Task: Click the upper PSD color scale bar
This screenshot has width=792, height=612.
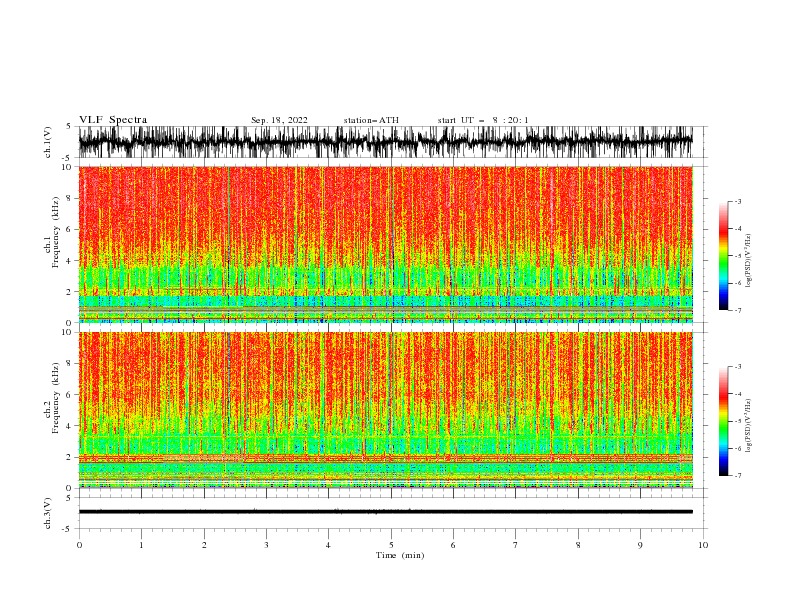Action: pyautogui.click(x=723, y=256)
